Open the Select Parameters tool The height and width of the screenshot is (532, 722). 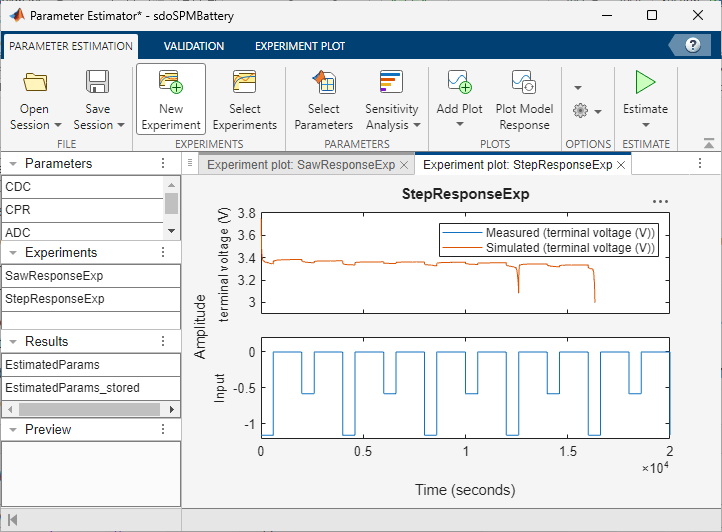(323, 83)
